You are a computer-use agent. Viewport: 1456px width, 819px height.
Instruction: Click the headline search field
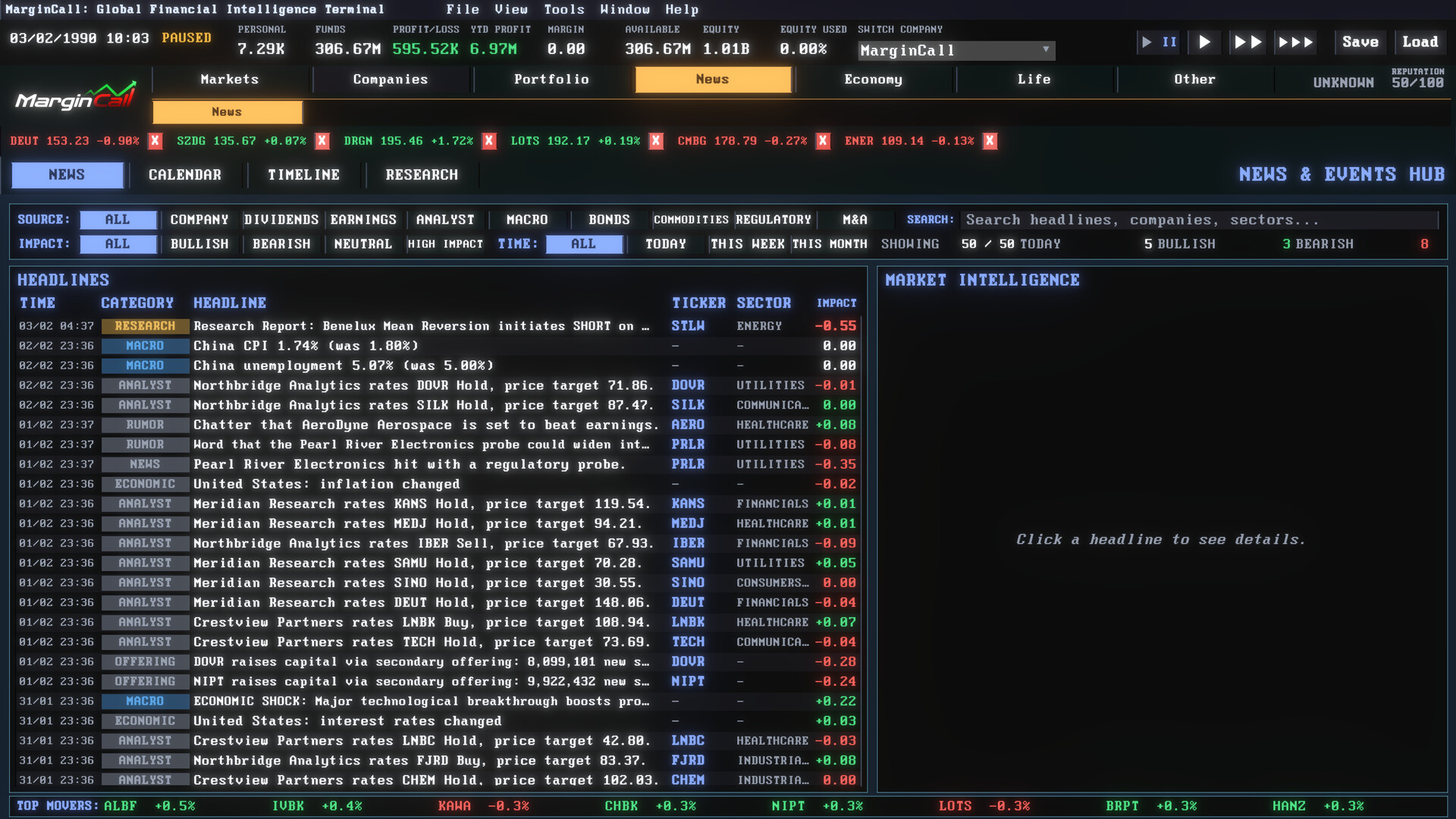click(x=1199, y=220)
